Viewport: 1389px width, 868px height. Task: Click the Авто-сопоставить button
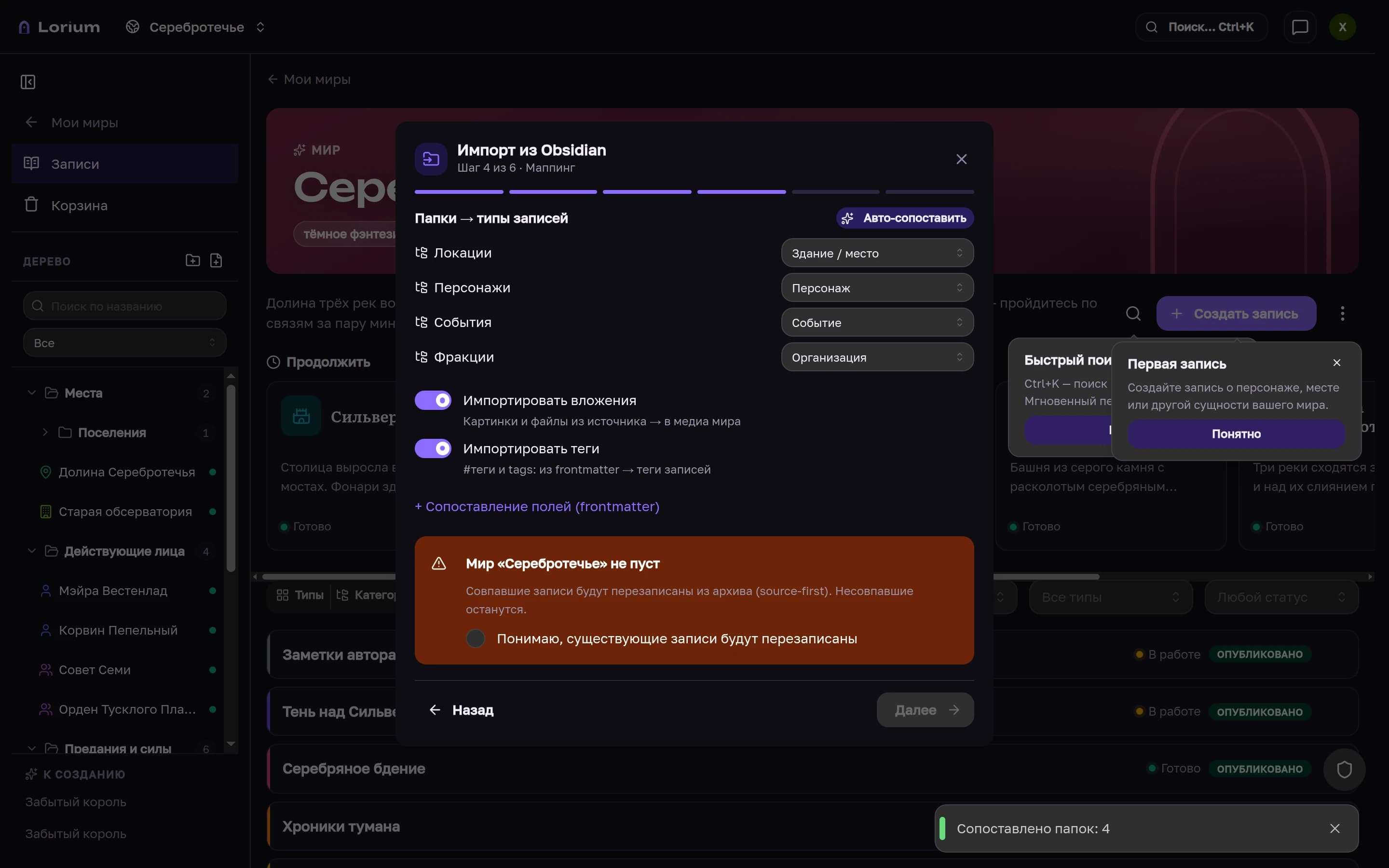(905, 218)
